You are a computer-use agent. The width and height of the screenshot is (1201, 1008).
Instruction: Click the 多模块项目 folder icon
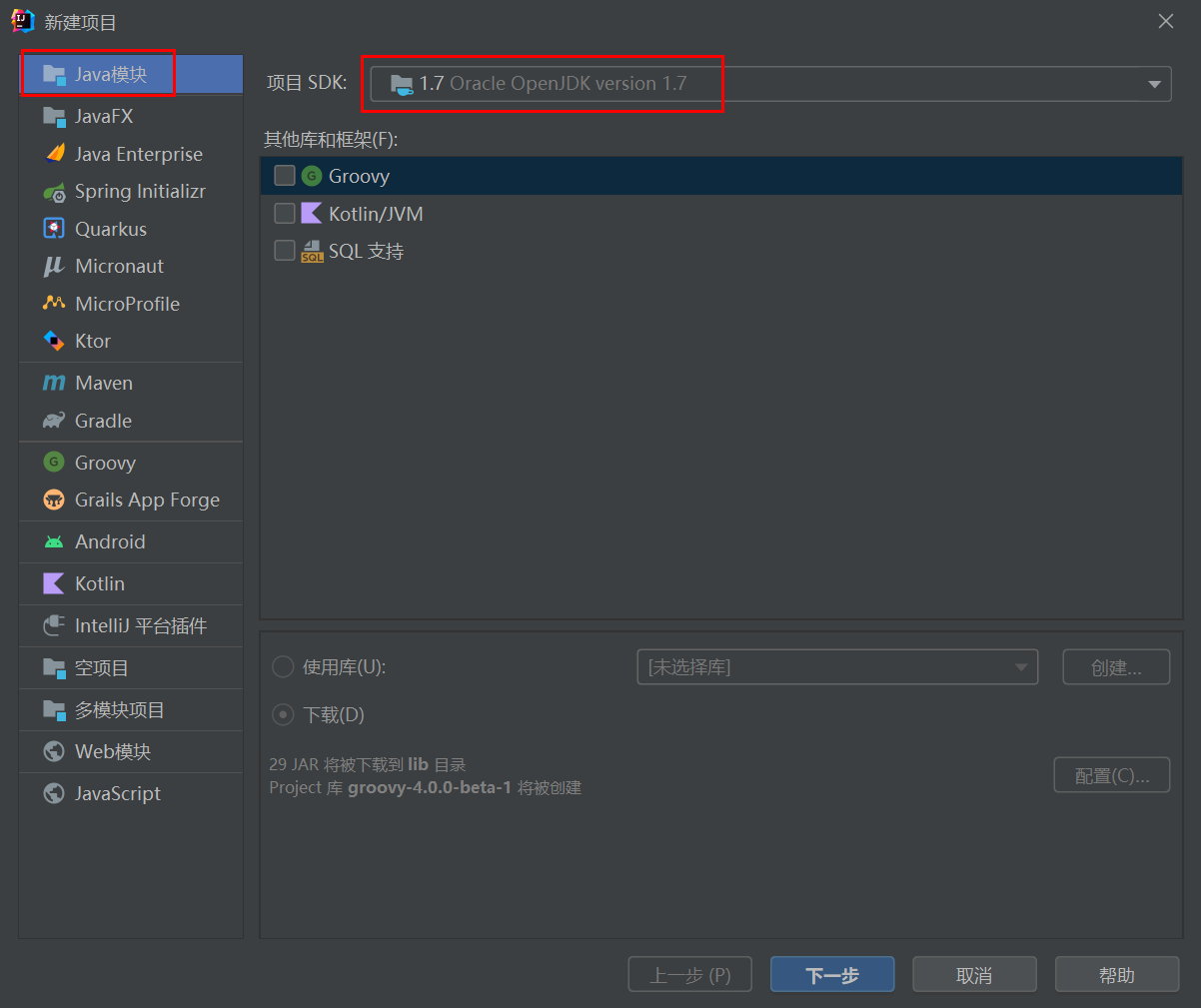pos(54,710)
